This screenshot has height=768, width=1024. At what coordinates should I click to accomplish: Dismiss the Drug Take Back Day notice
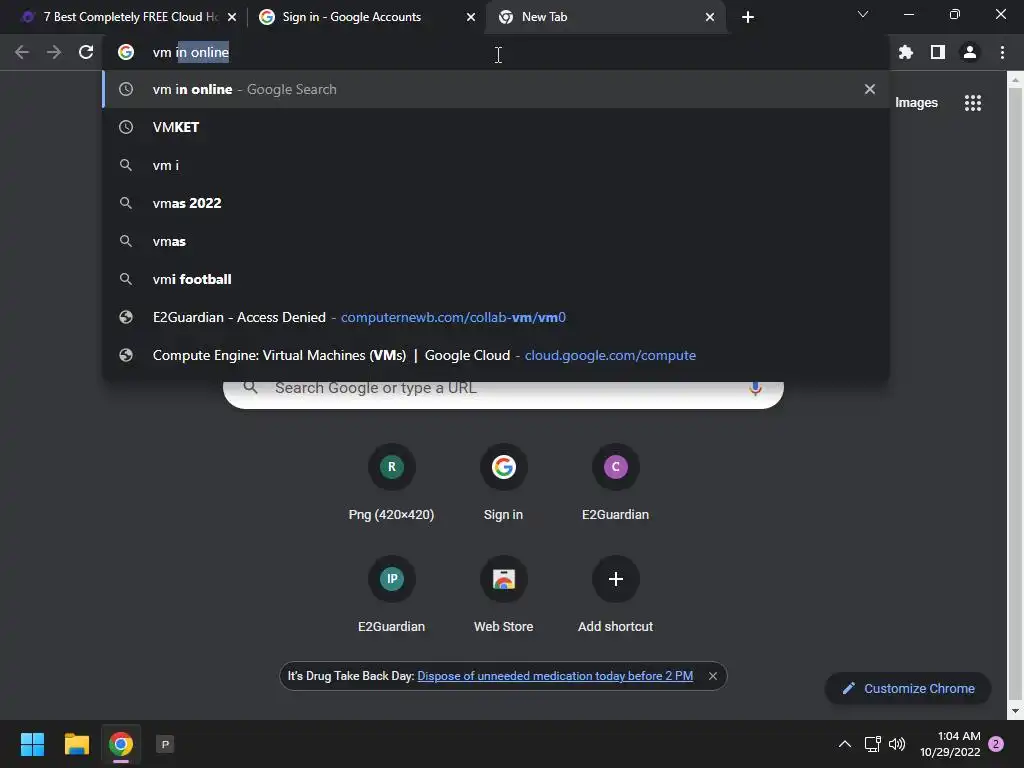713,676
